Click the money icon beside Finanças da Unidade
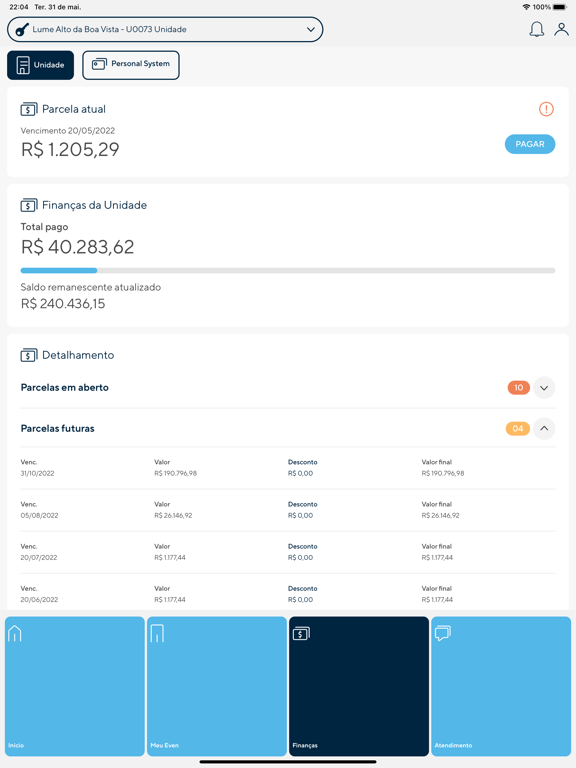The width and height of the screenshot is (576, 768). [29, 205]
